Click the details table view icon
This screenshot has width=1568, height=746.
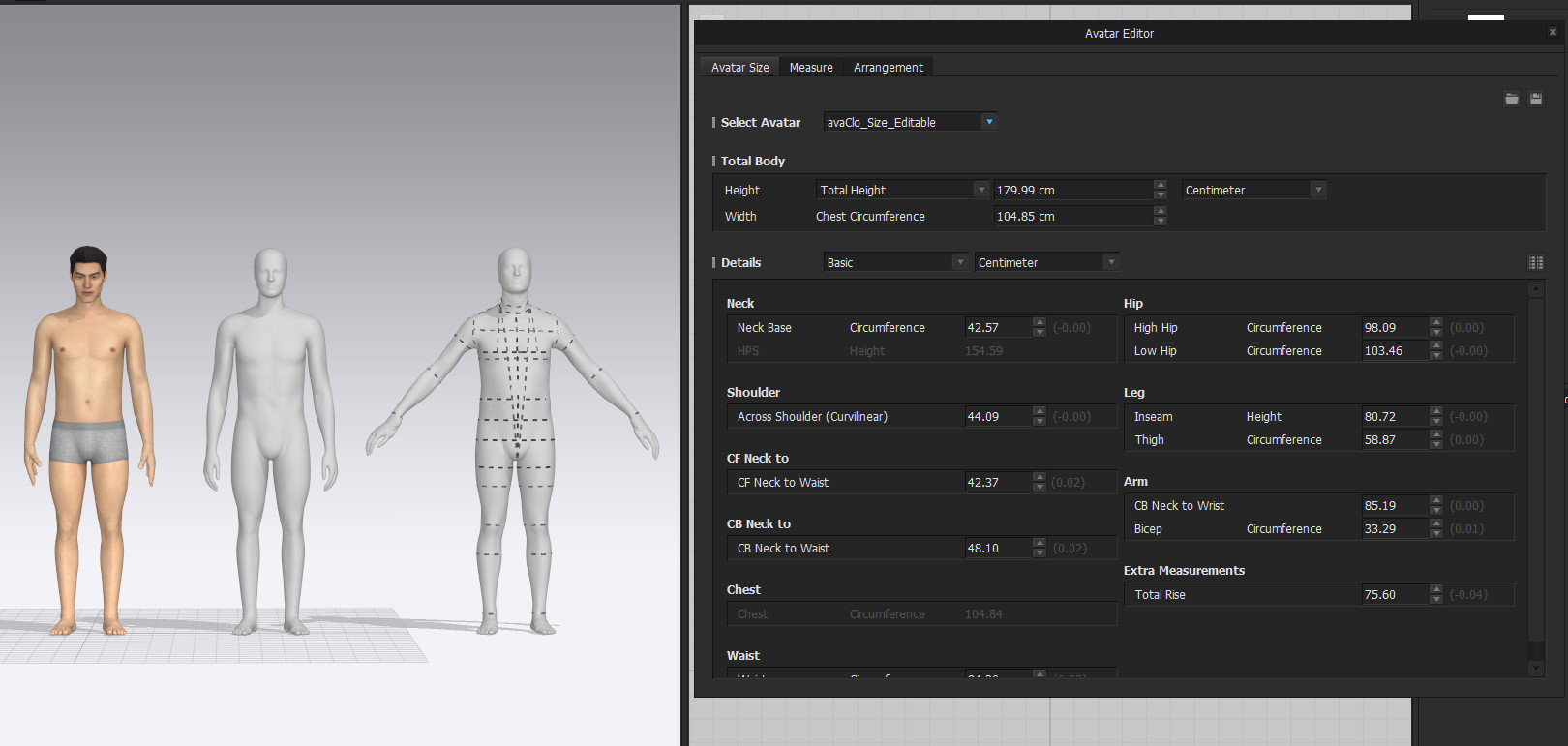[1535, 262]
